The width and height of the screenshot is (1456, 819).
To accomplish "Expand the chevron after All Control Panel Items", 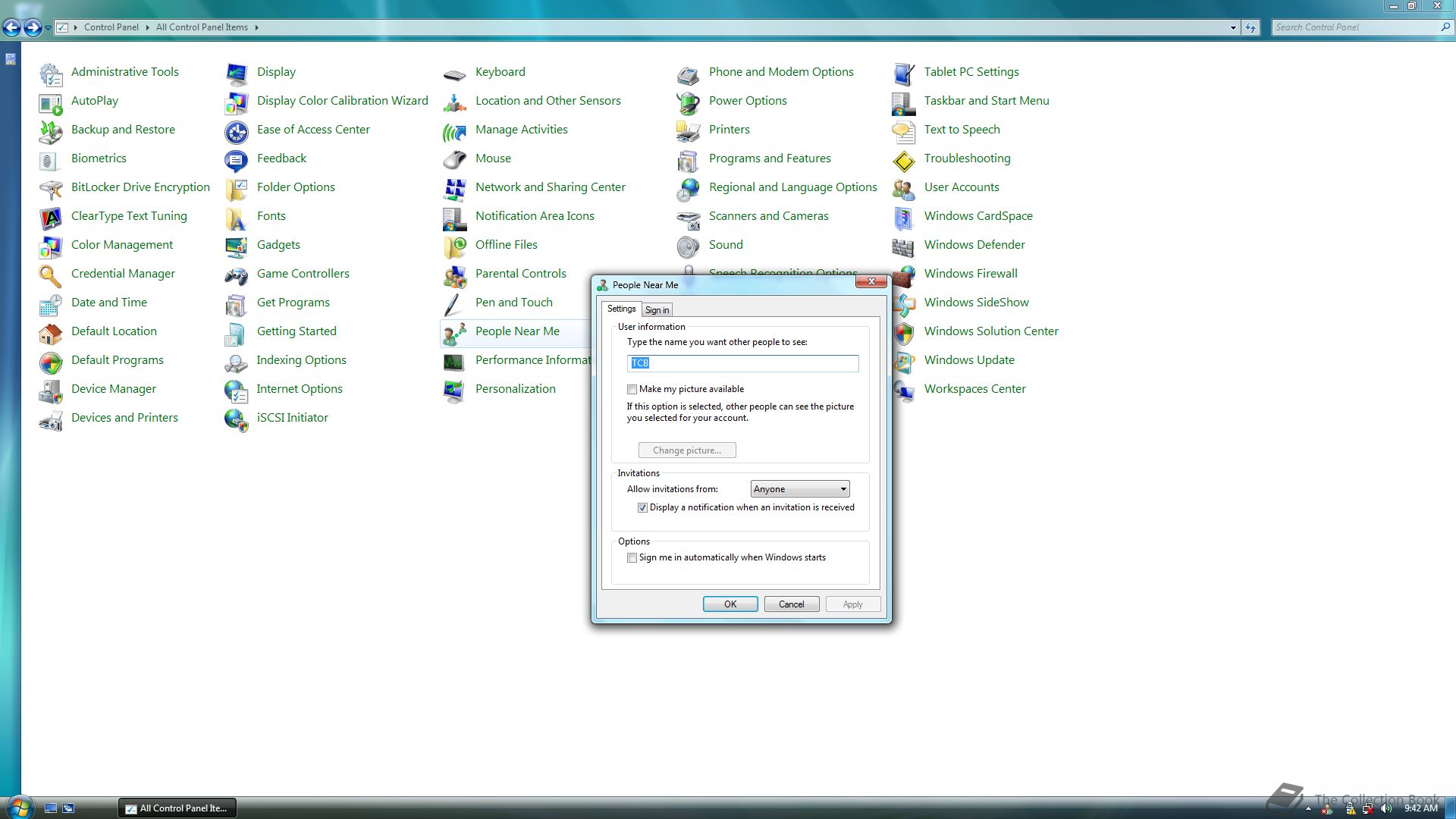I will click(x=257, y=27).
